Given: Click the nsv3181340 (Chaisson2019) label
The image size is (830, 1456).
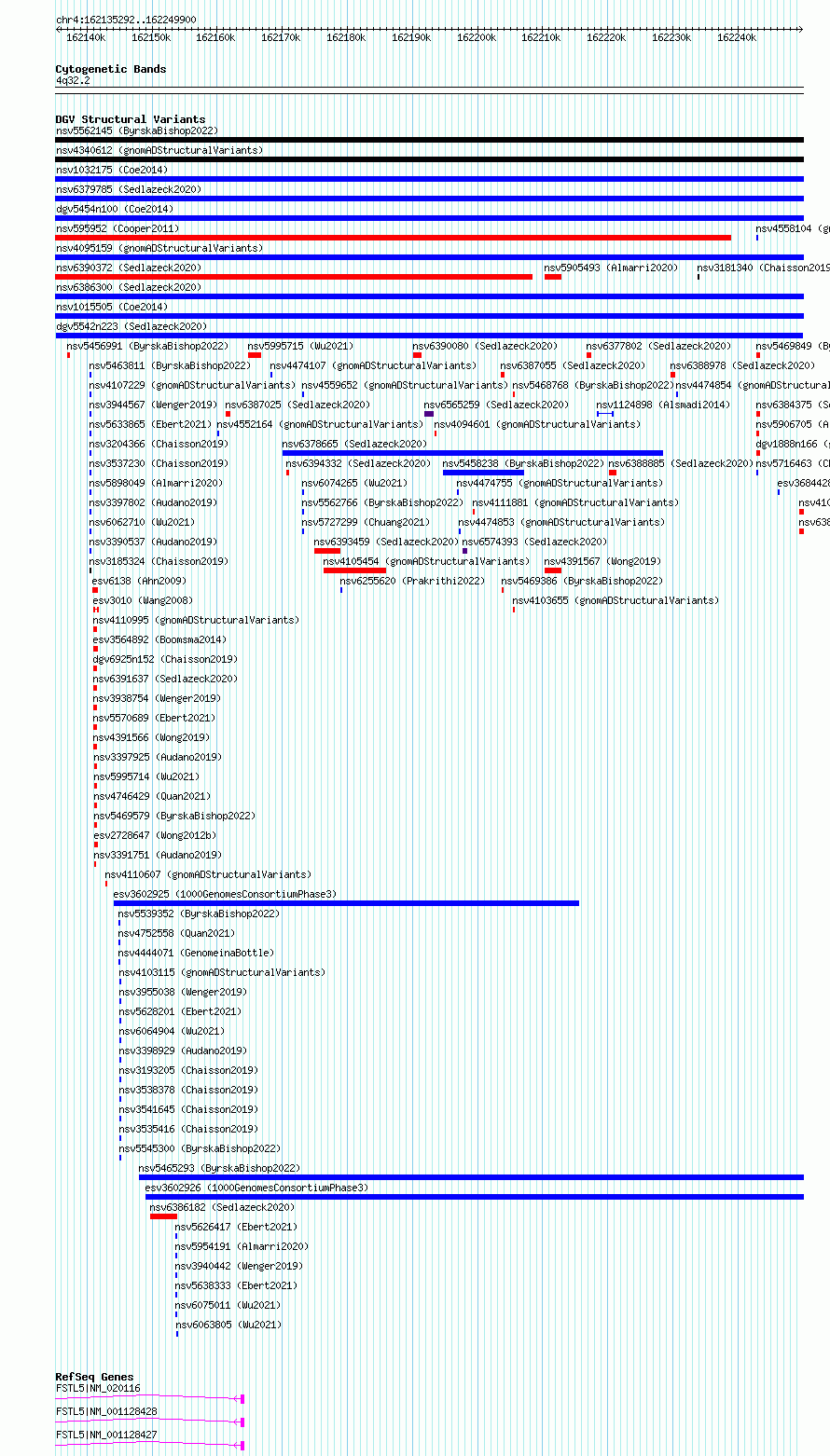Looking at the screenshot, I should coord(763,268).
